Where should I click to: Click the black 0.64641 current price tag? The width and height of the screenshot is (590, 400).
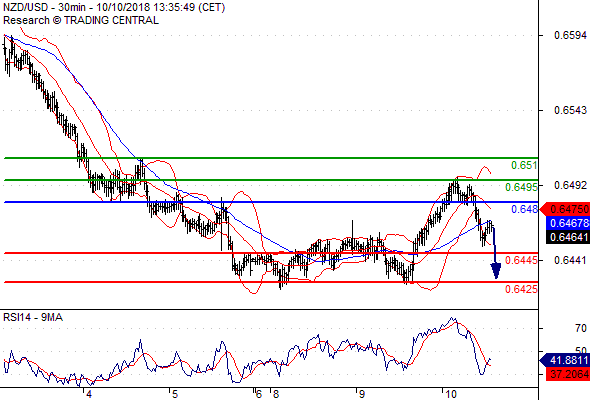[567, 237]
